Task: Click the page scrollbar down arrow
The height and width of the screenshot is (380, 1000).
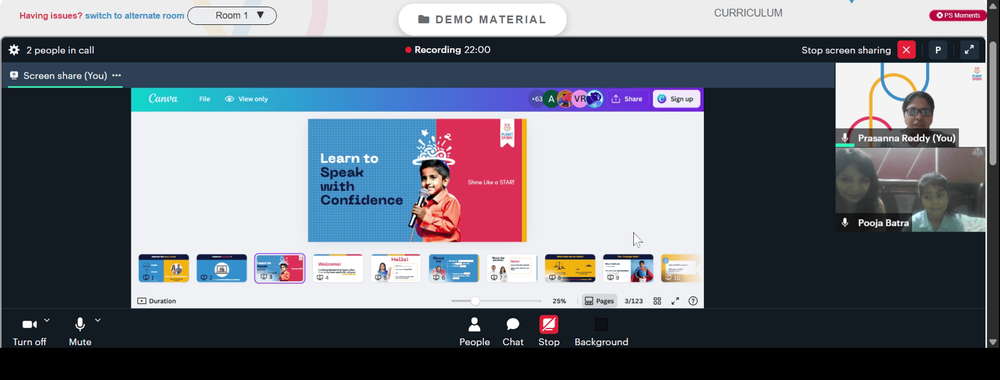Action: [x=994, y=342]
